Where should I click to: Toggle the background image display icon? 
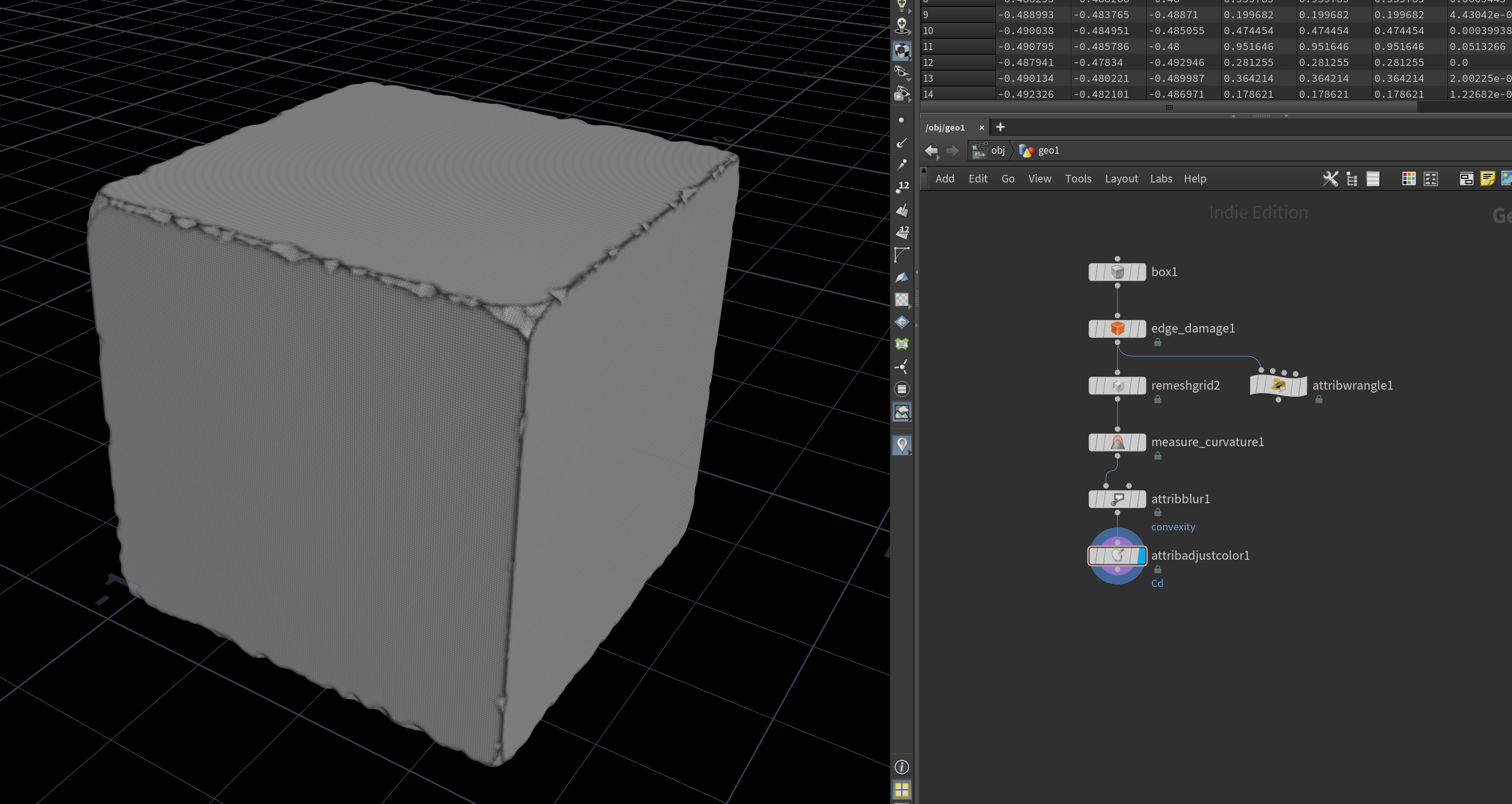coord(901,412)
